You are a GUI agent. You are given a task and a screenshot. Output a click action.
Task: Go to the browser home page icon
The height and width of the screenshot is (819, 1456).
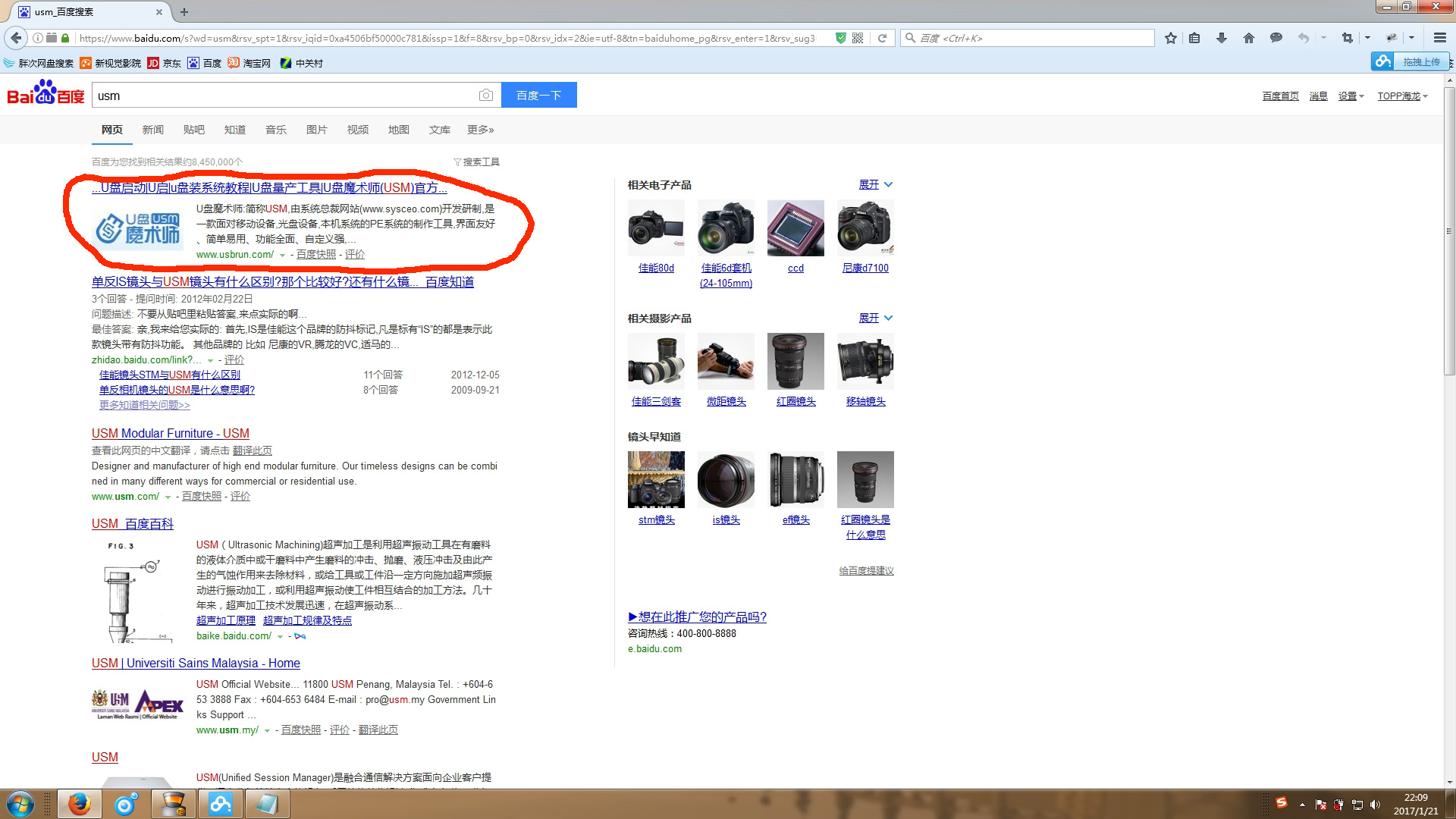[1249, 38]
